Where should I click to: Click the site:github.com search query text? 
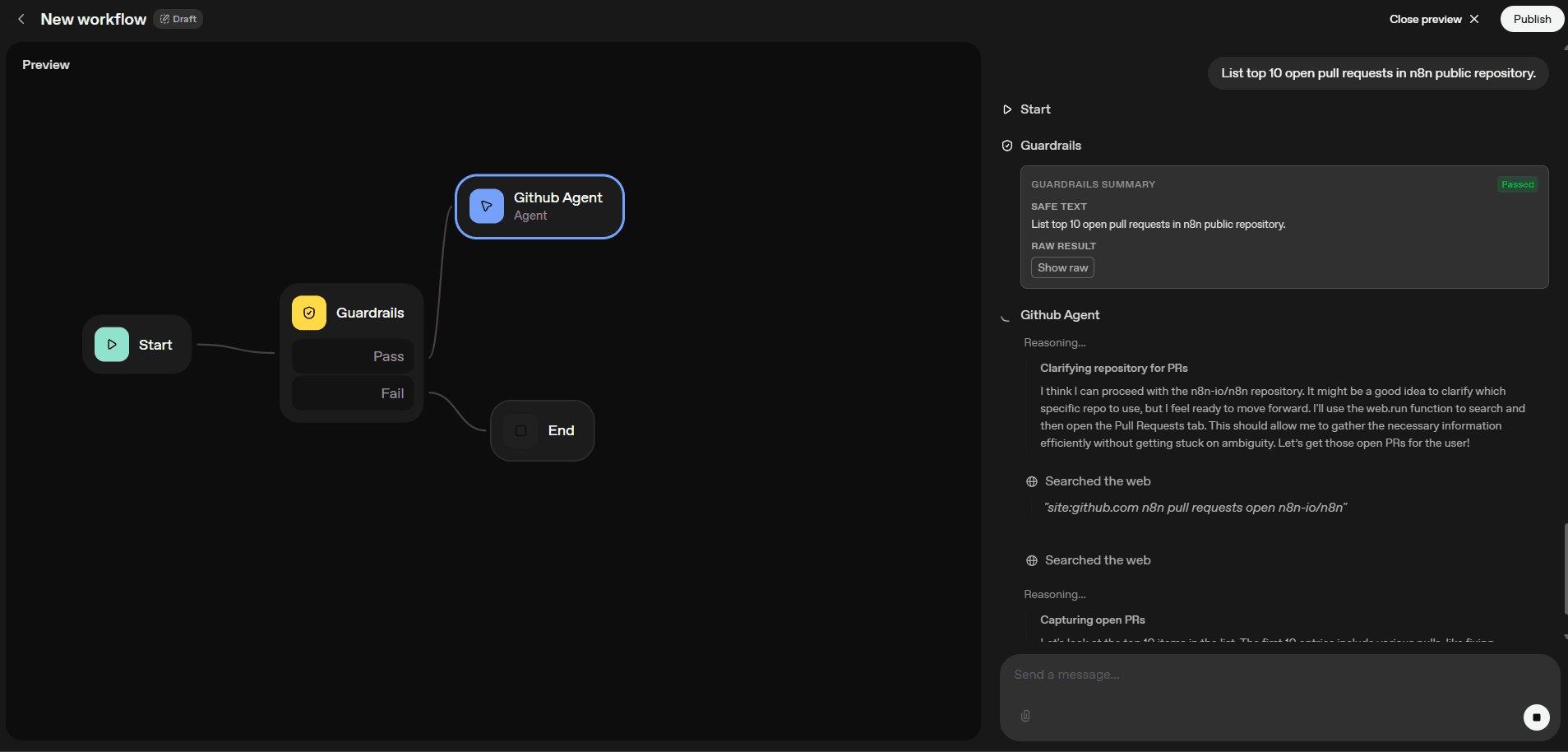click(x=1196, y=508)
